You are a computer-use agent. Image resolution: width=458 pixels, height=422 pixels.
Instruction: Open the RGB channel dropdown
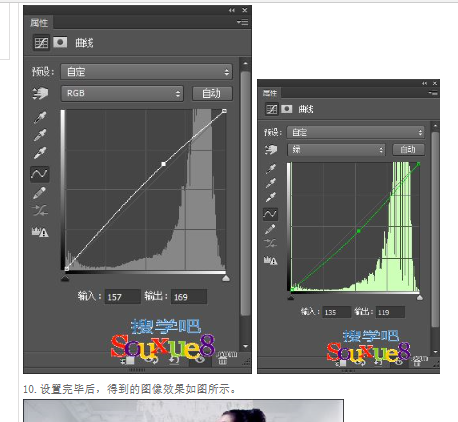[x=122, y=93]
